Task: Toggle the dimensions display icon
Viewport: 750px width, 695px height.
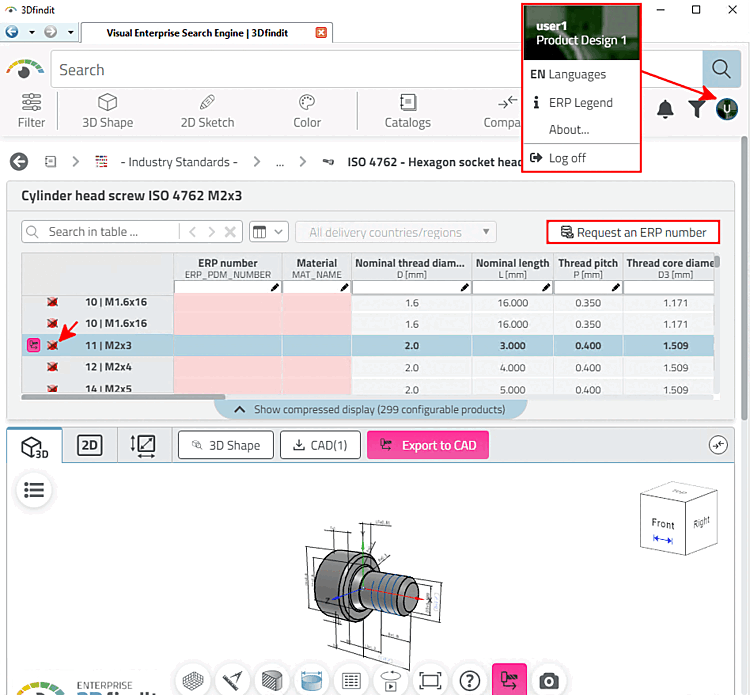Action: [x=311, y=680]
